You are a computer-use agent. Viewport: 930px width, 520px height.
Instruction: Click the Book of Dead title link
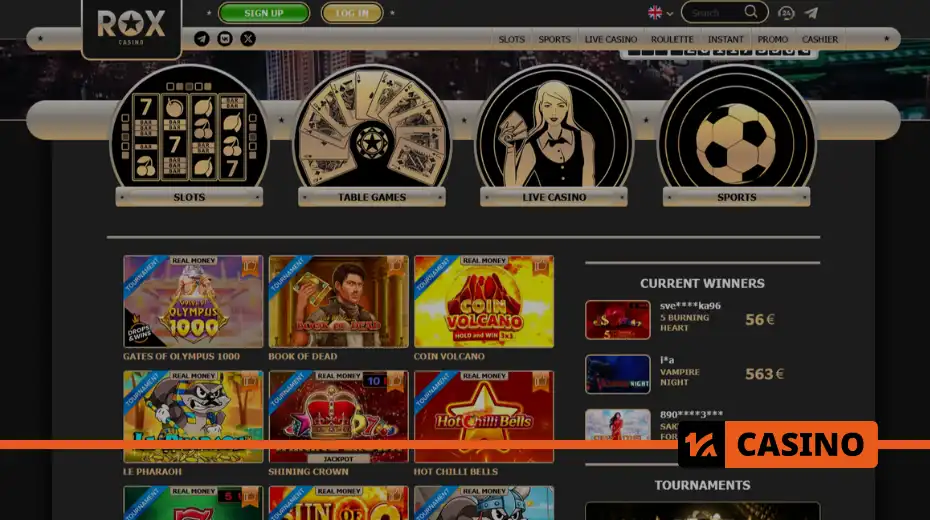click(x=302, y=356)
